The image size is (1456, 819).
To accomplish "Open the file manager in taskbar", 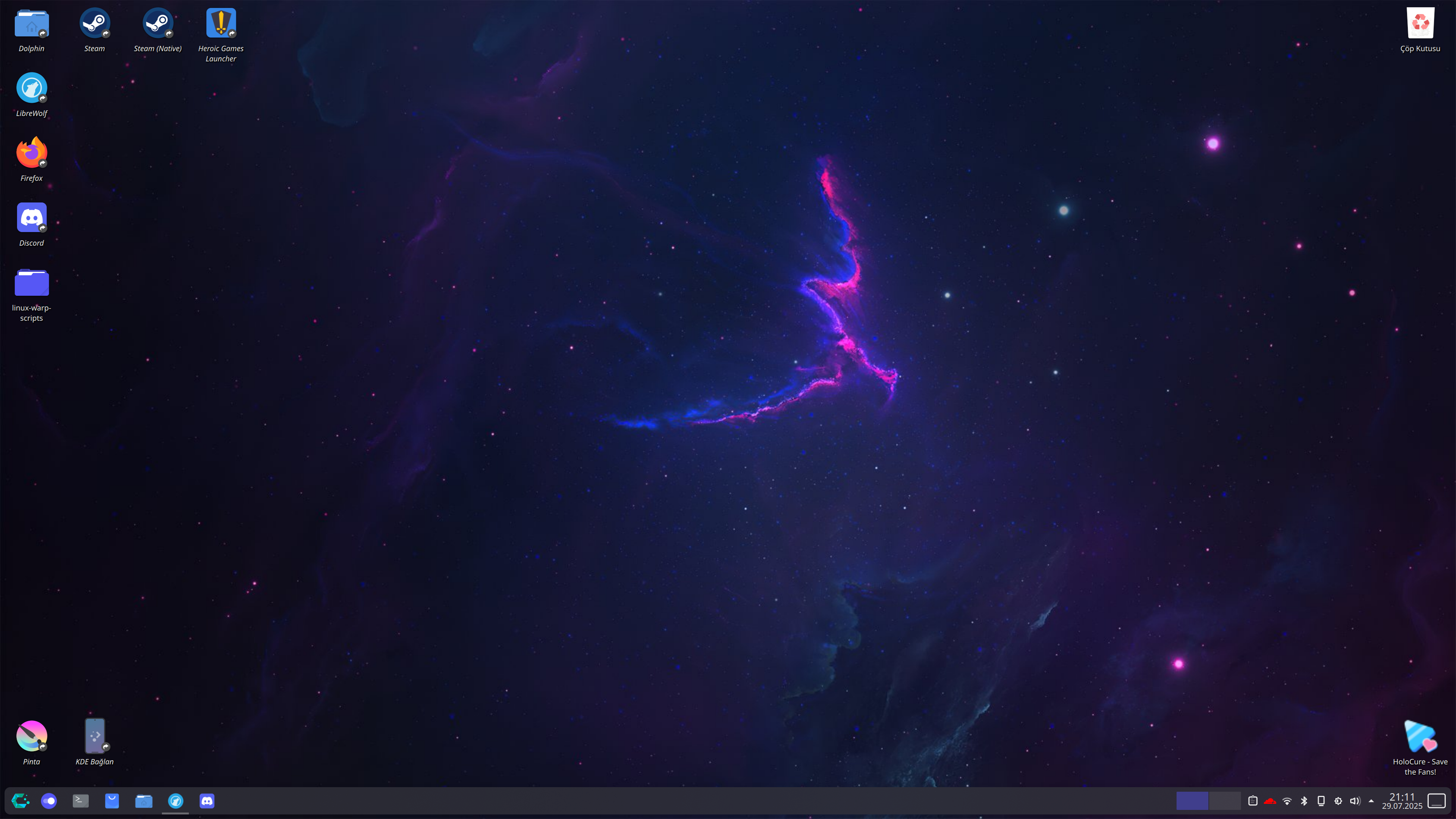I will (x=144, y=801).
